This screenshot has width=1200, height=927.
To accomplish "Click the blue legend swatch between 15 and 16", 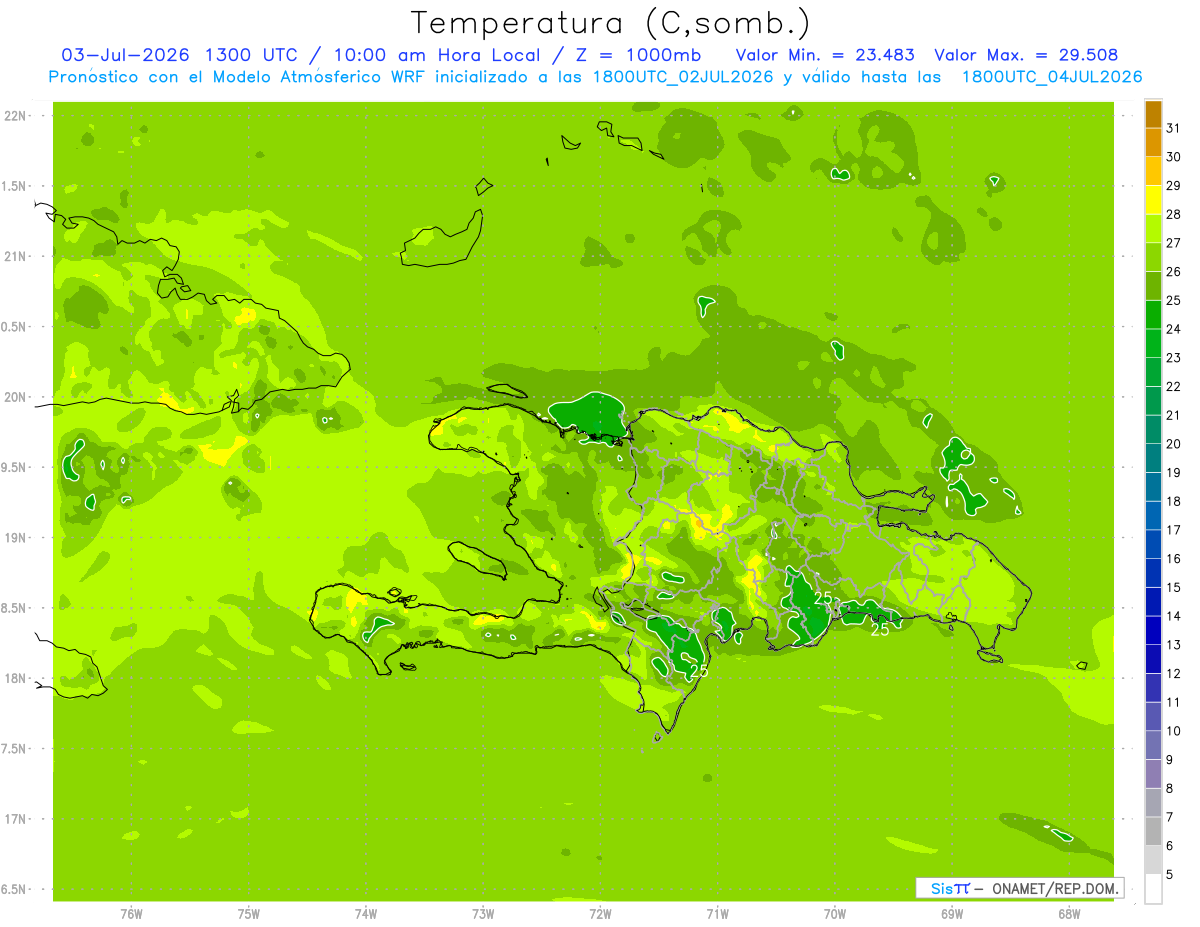I will pos(1153,572).
